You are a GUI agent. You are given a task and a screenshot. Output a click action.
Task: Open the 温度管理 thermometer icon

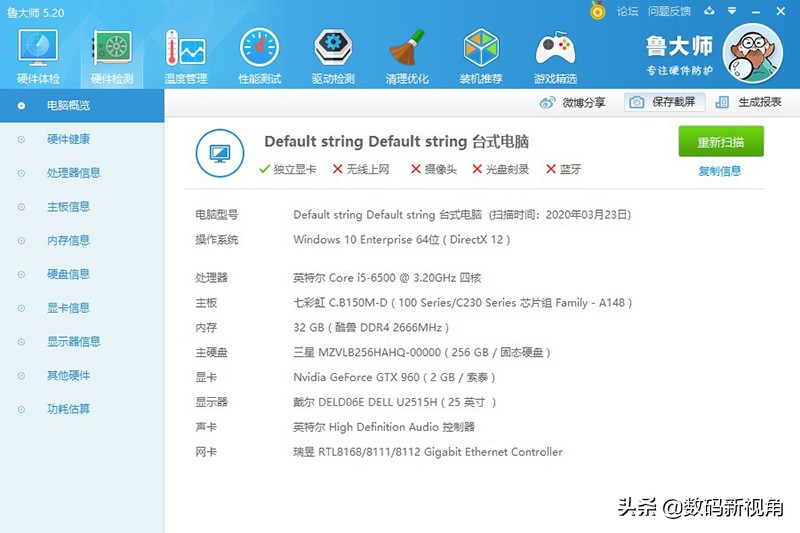[186, 48]
